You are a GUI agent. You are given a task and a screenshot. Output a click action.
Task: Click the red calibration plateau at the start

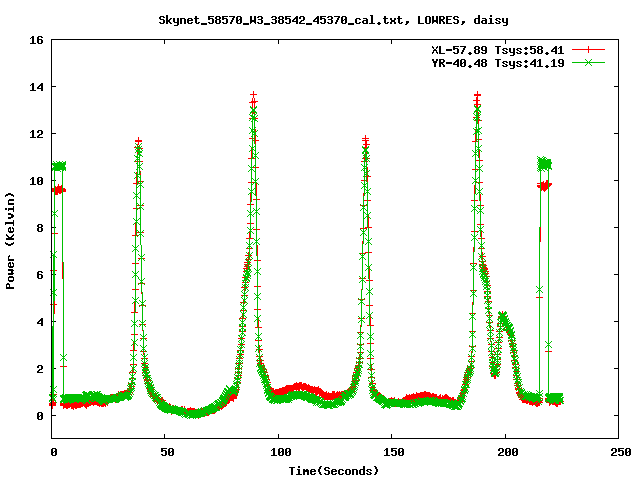pos(59,190)
